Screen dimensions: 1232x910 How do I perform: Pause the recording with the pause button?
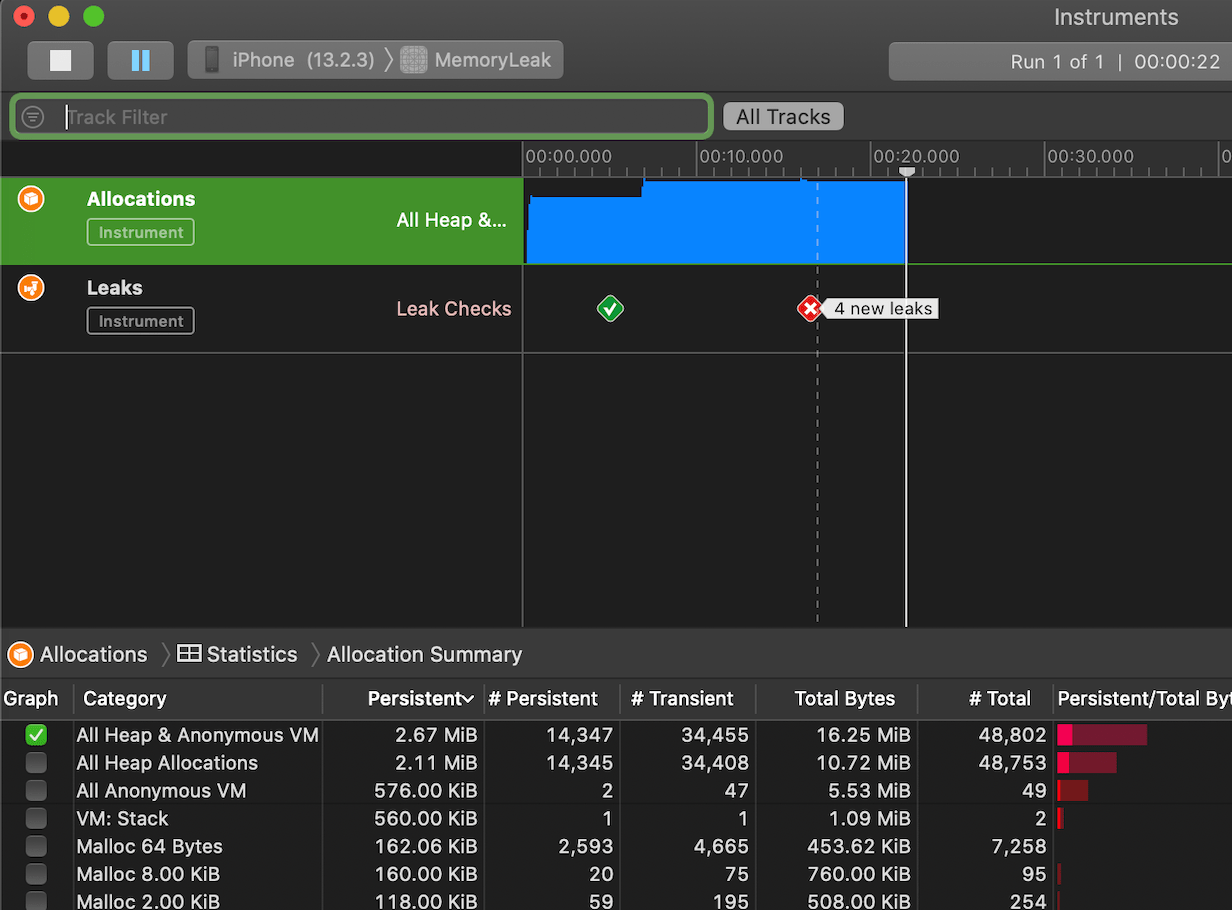click(140, 60)
